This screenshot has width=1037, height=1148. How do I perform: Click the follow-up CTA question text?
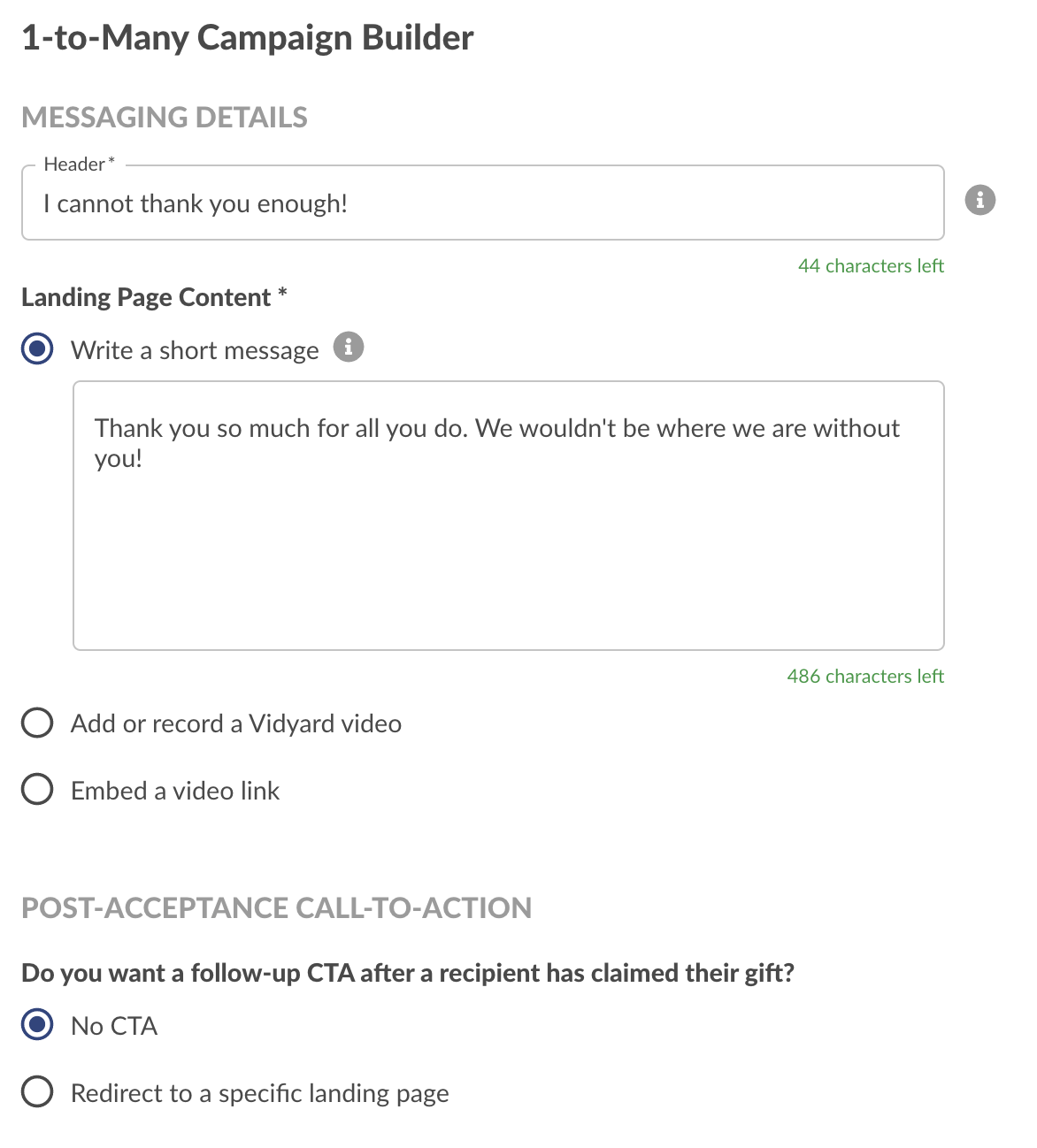tap(408, 973)
